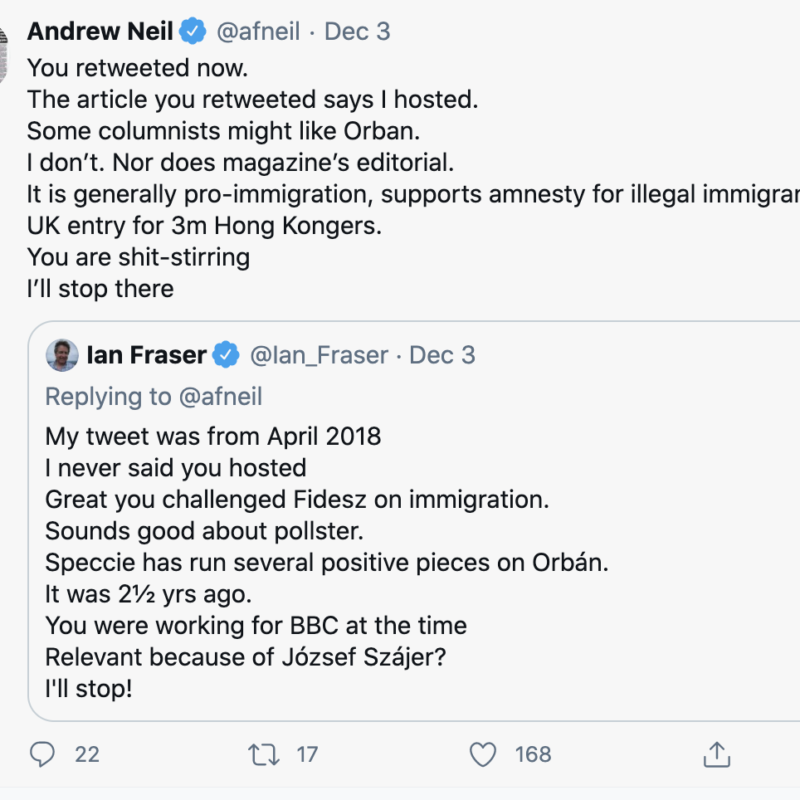The width and height of the screenshot is (800, 800).
Task: Visit the @afneil handle in the tweet header
Action: [x=257, y=31]
